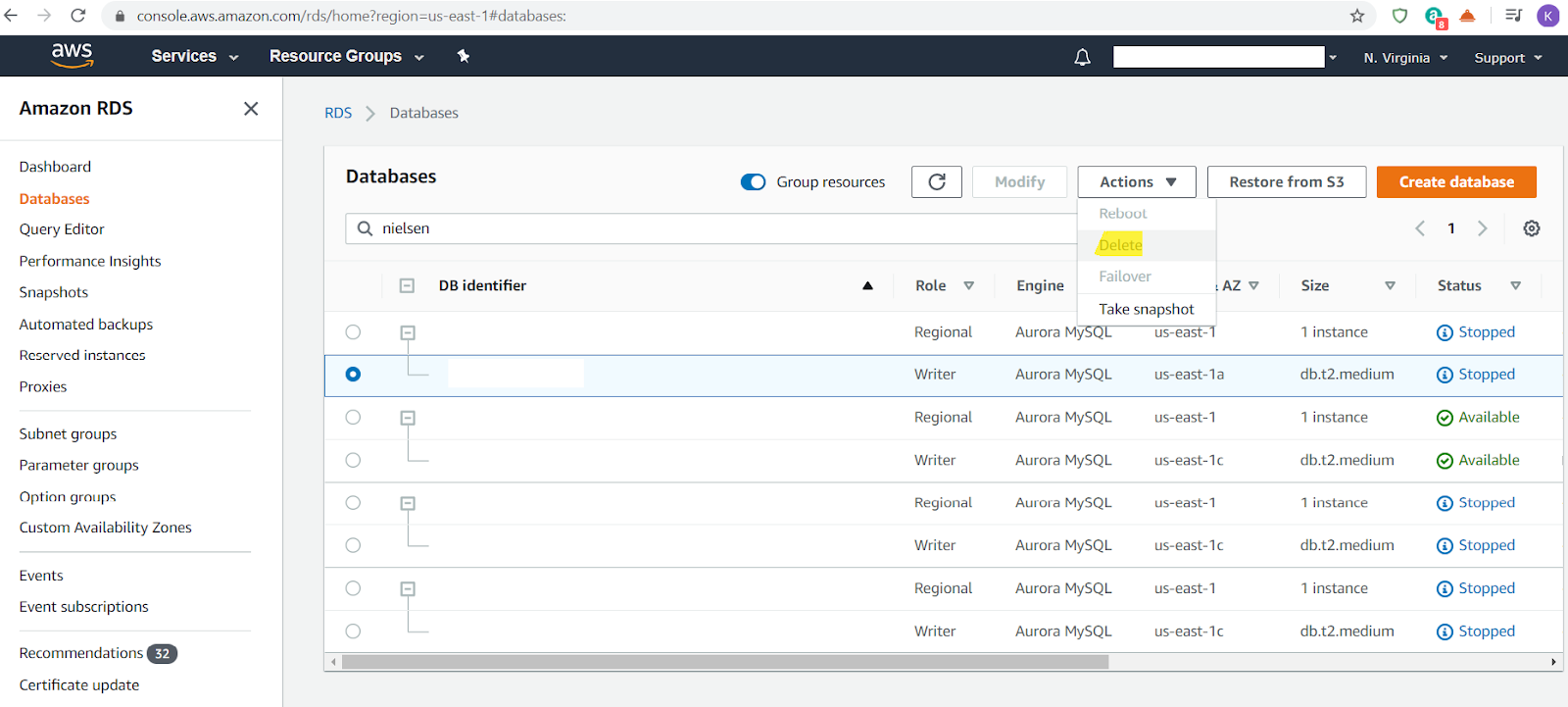Select radio for Available Writer us-east-1c
Viewport: 1568px width, 707px height.
click(x=353, y=460)
